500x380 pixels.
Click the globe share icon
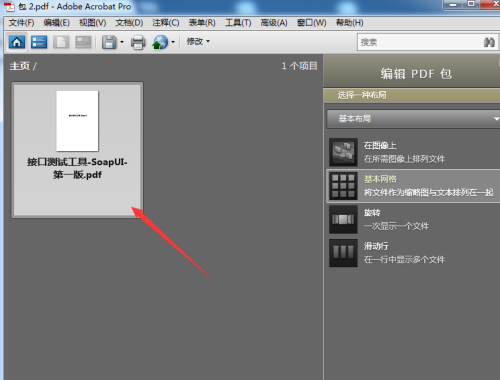(x=160, y=42)
